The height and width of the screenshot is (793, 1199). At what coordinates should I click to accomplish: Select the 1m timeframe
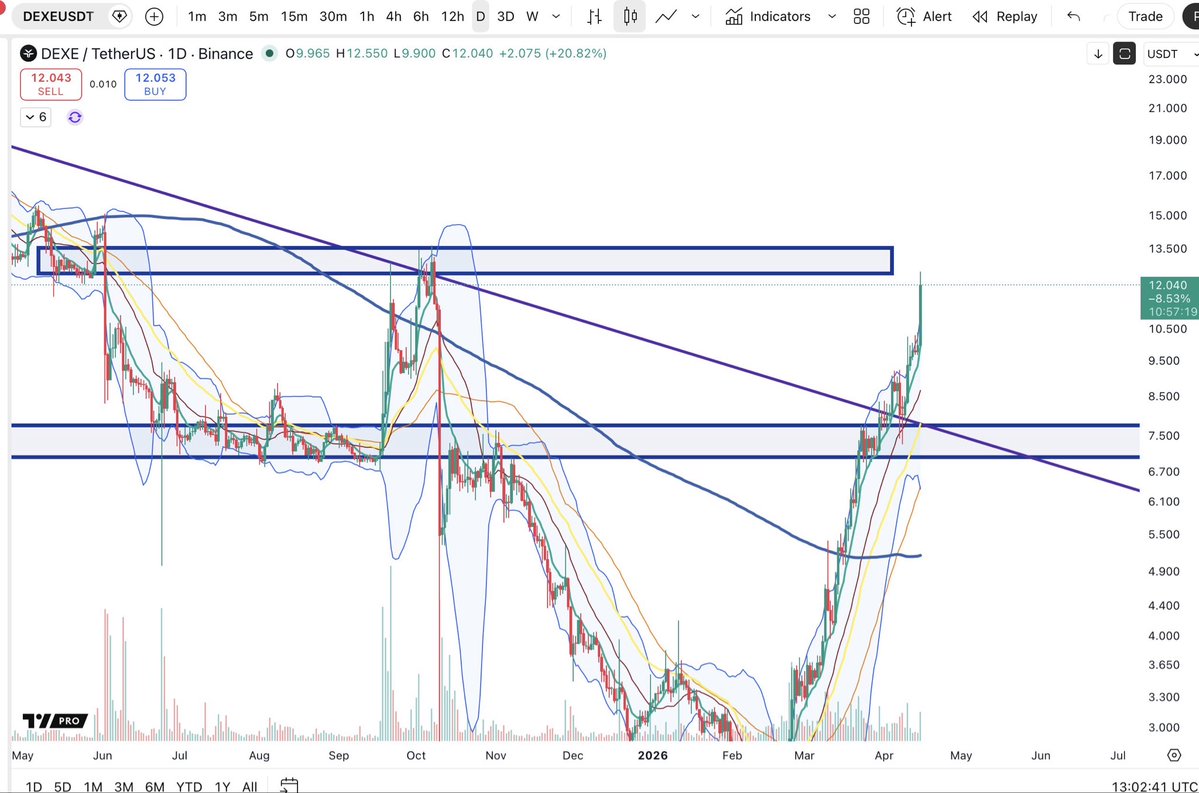point(197,16)
